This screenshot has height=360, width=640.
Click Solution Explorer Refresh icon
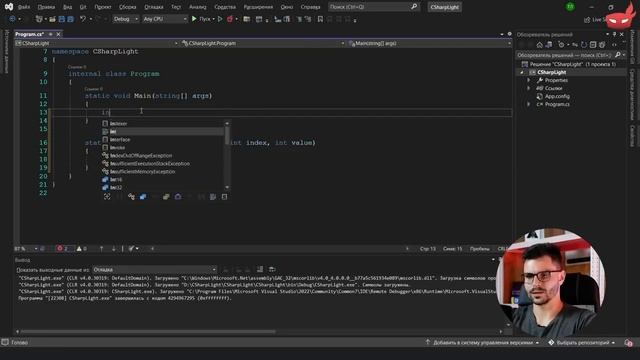(584, 45)
